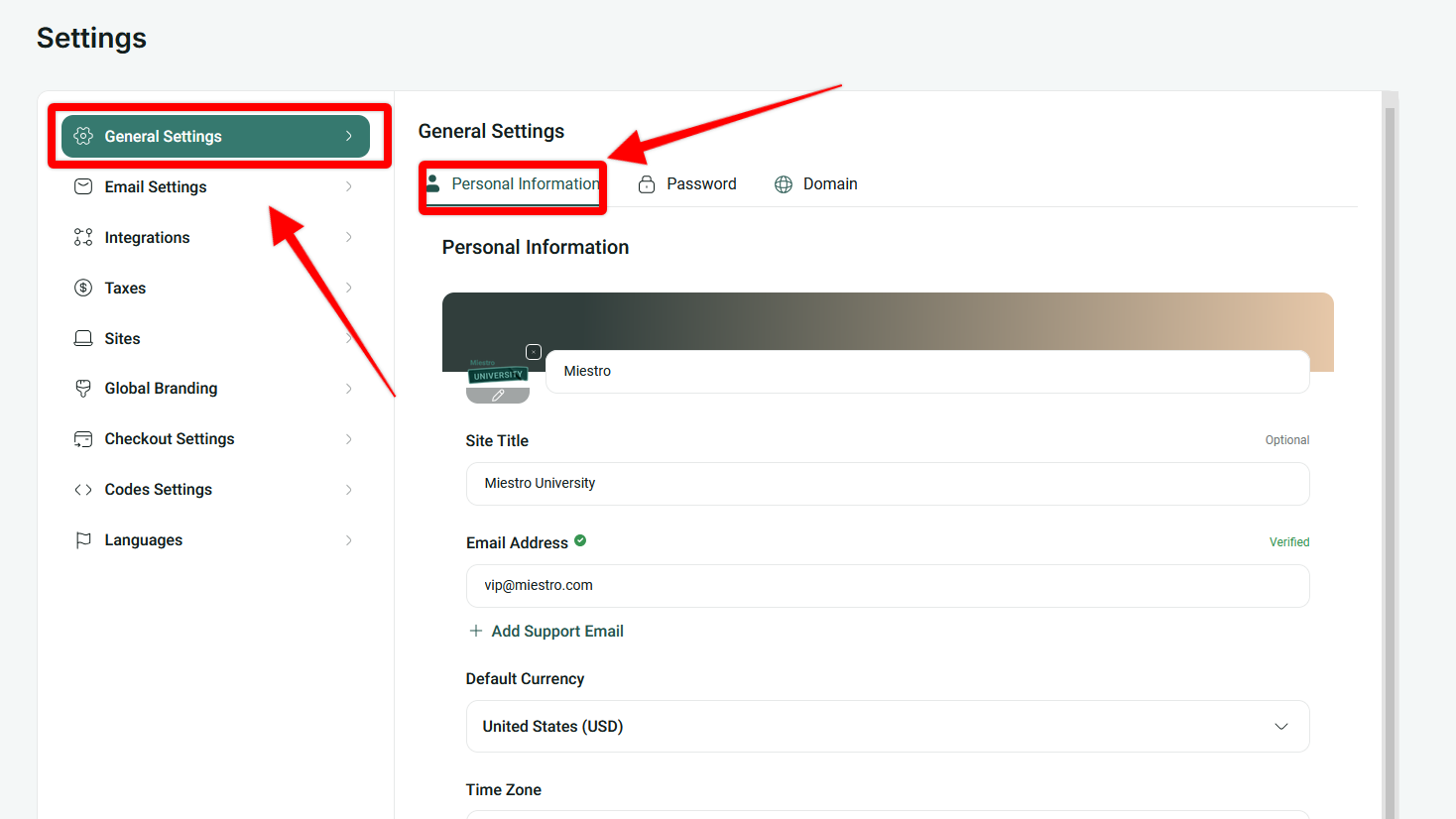Image resolution: width=1456 pixels, height=819 pixels.
Task: Open Email Settings in the sidebar
Action: point(215,186)
